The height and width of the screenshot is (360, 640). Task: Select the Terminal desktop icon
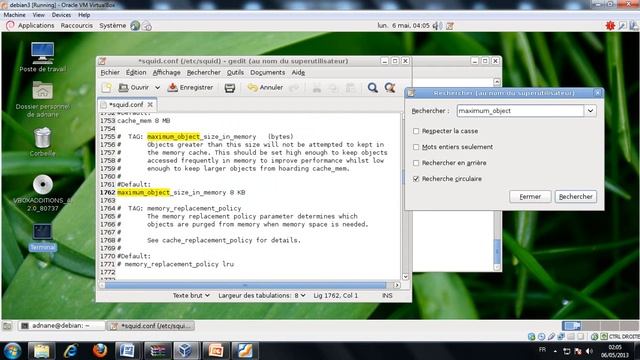[x=42, y=237]
